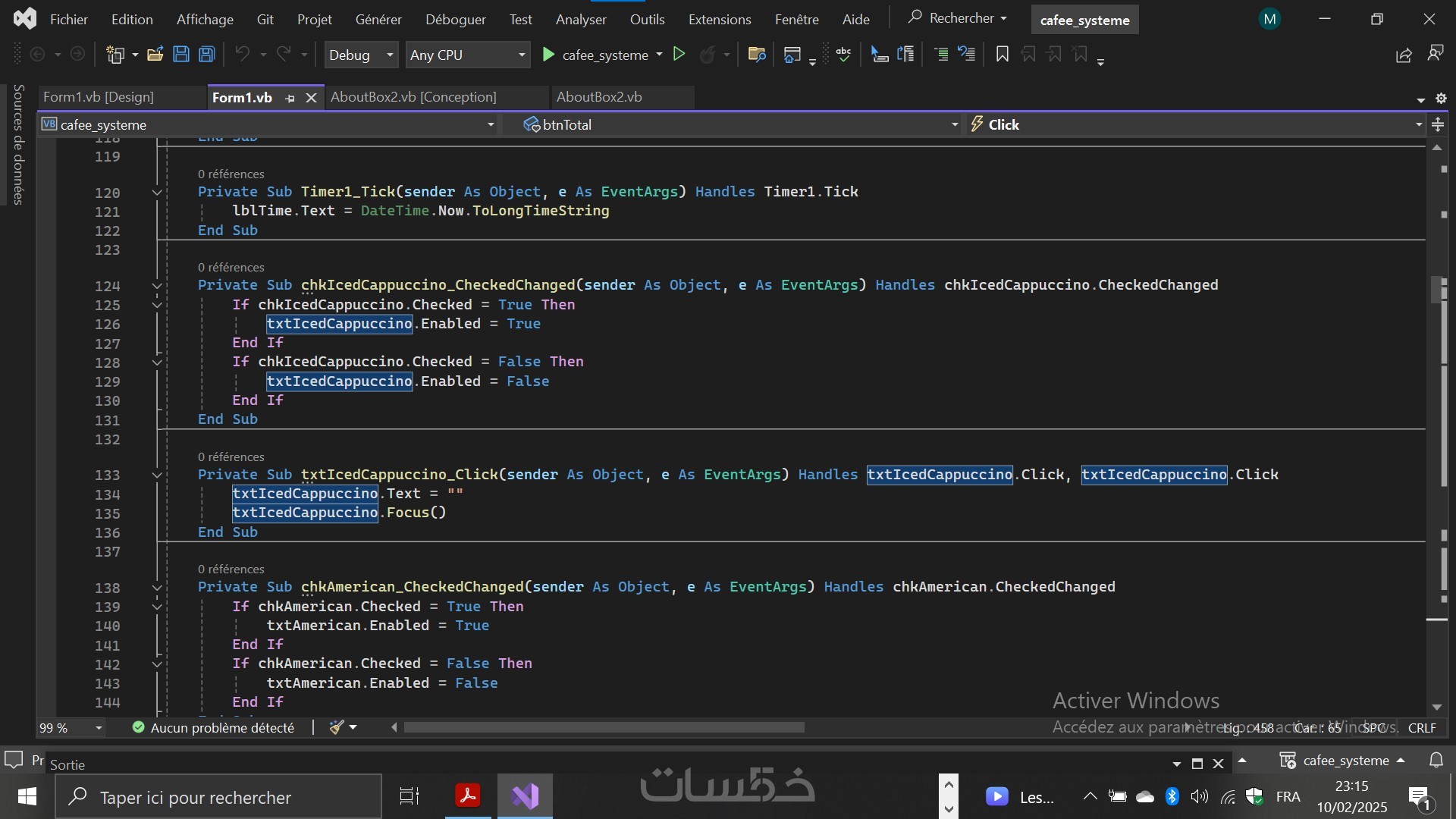Pin the Form1.vb tab
This screenshot has width=1456, height=819.
coord(290,98)
